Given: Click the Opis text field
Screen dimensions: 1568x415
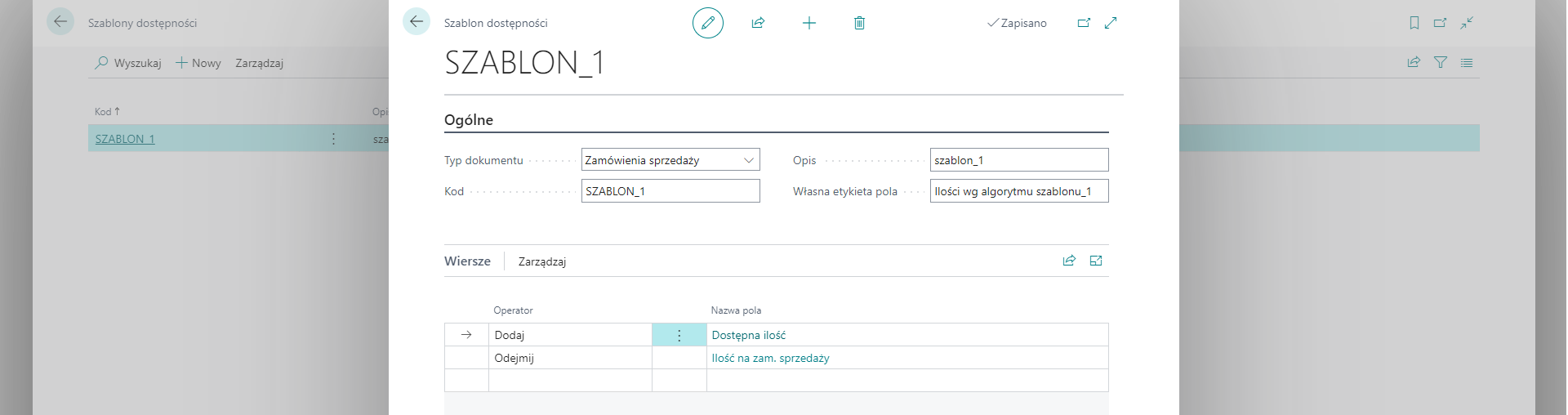Looking at the screenshot, I should click(x=1018, y=160).
